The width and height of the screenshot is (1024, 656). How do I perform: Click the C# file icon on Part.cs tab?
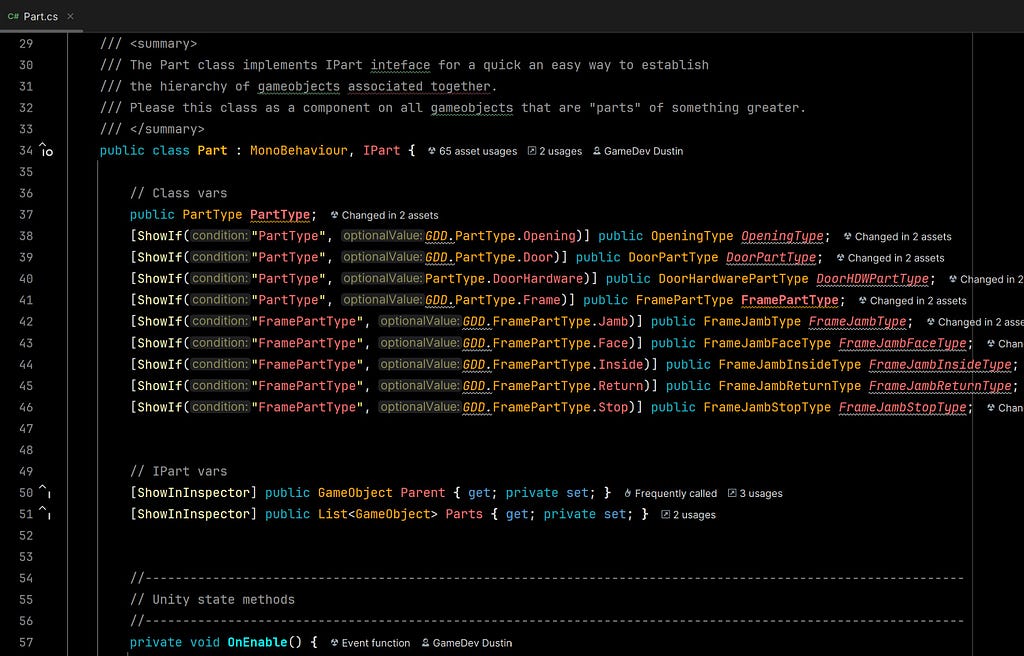coord(13,16)
